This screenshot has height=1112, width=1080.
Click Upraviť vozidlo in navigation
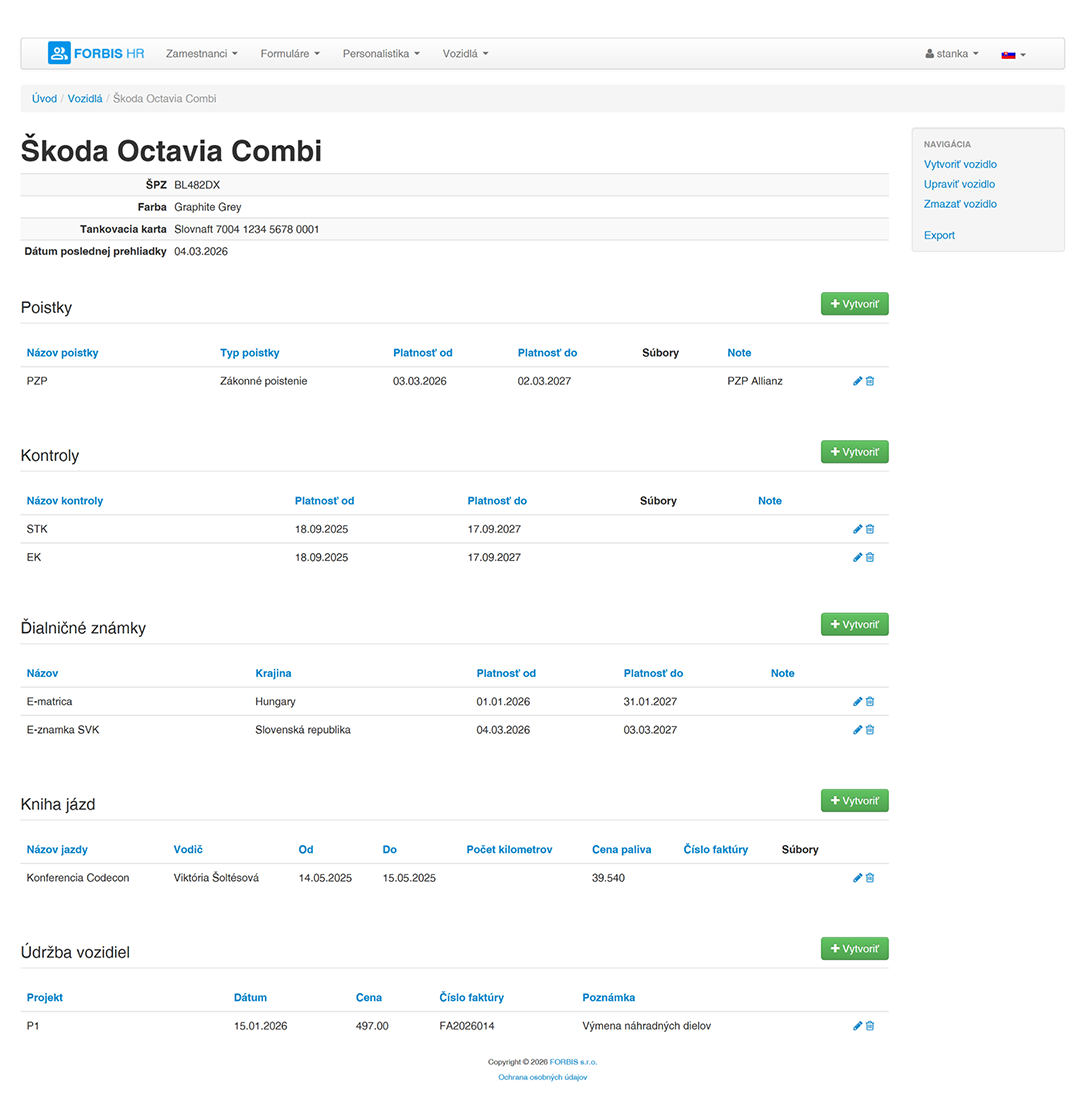point(959,184)
